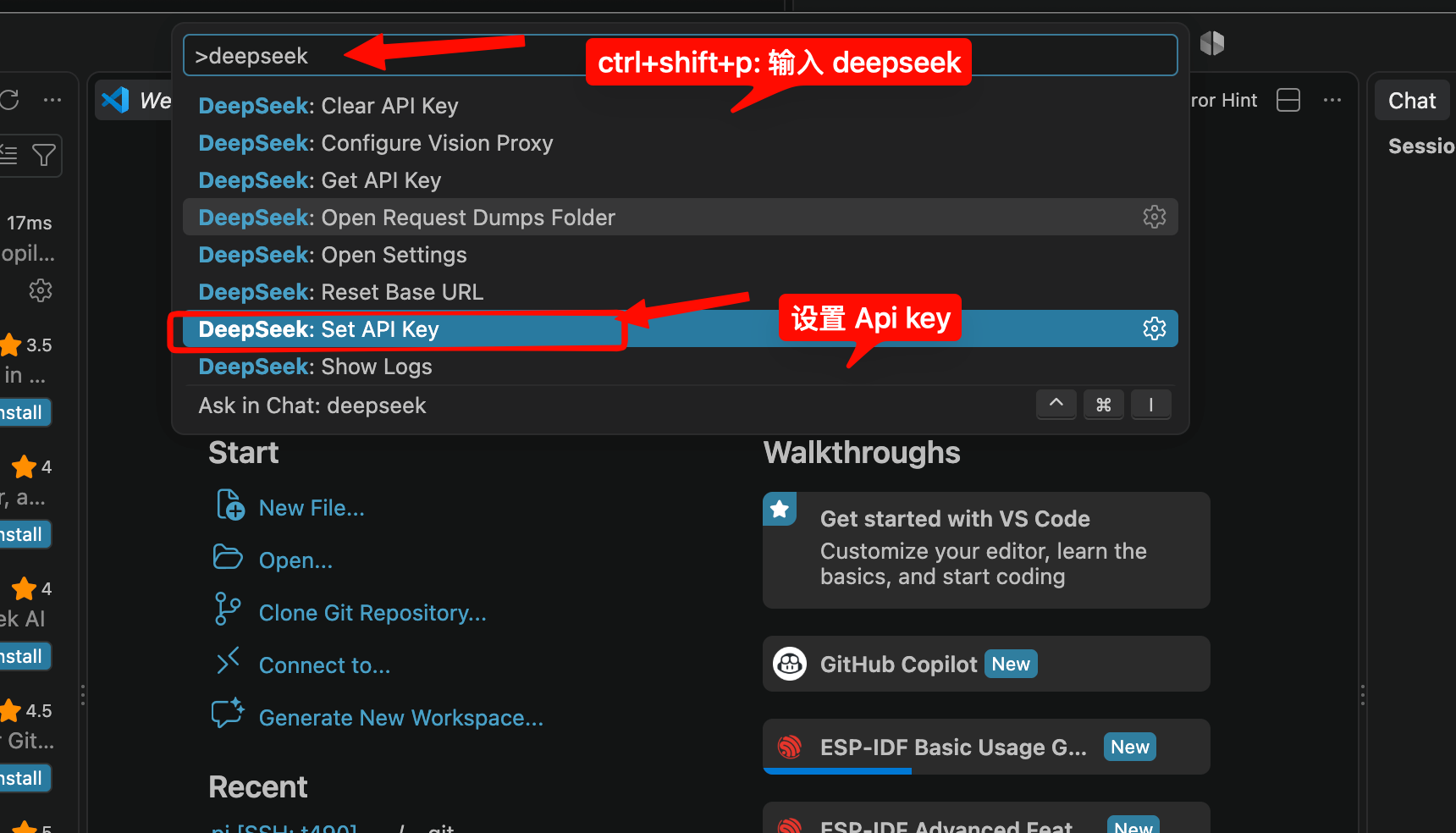Click the star badge on Get started card
The image size is (1456, 833).
coord(780,509)
